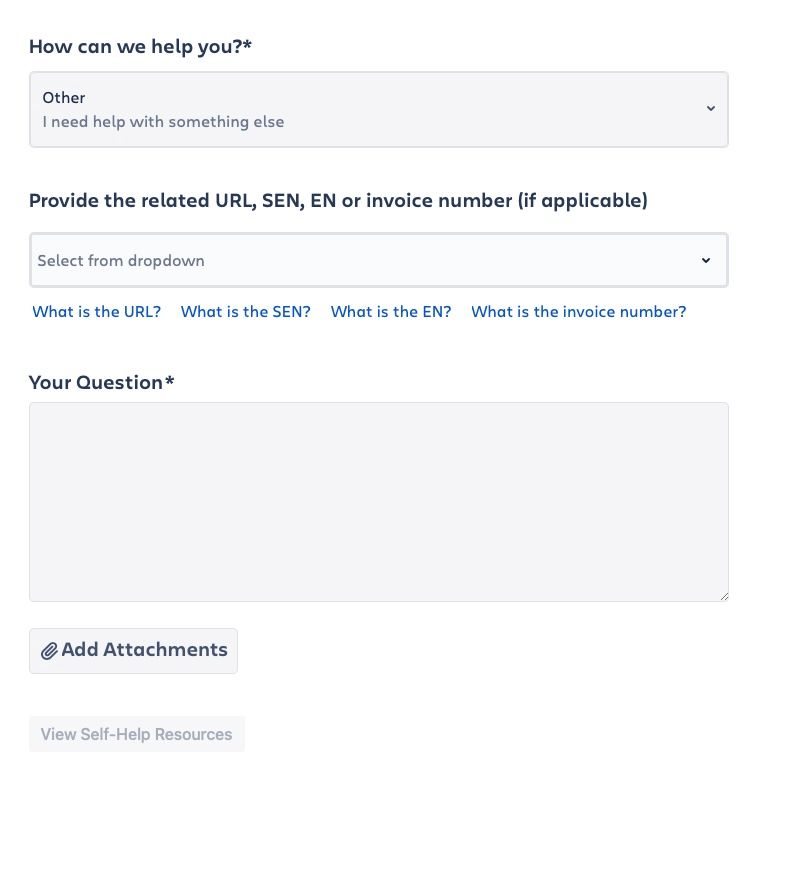Click the Add Attachments button
The height and width of the screenshot is (874, 785).
click(x=133, y=651)
